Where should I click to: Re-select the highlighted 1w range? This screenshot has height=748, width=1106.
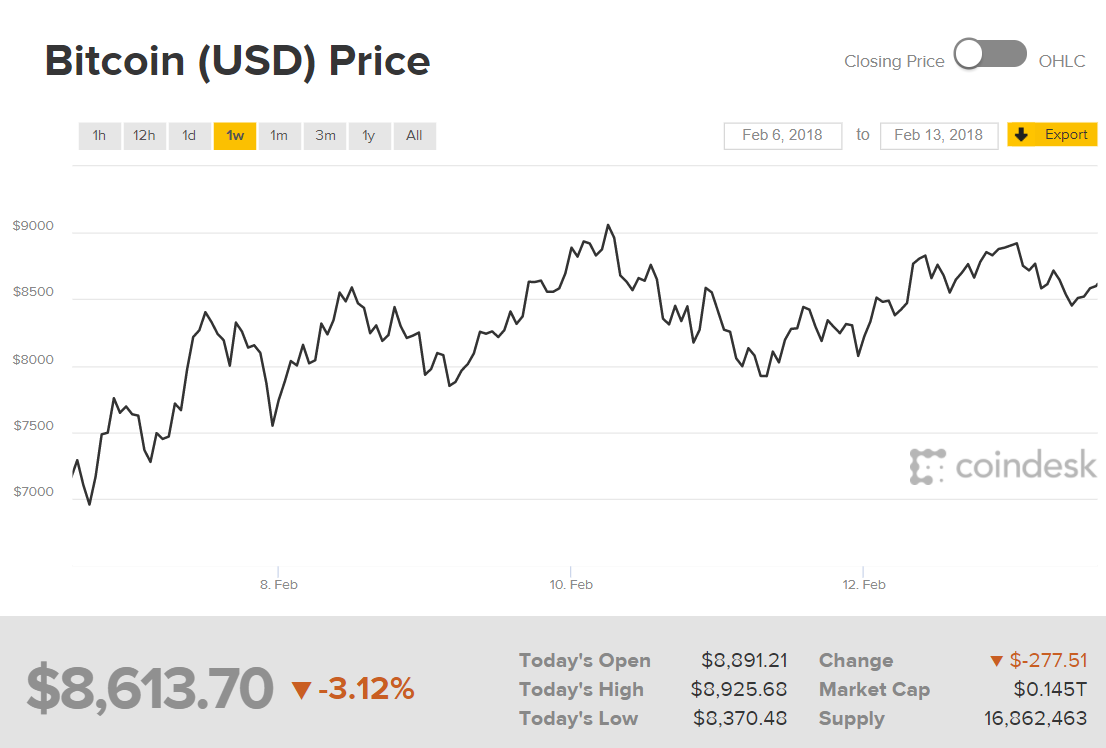tap(234, 135)
